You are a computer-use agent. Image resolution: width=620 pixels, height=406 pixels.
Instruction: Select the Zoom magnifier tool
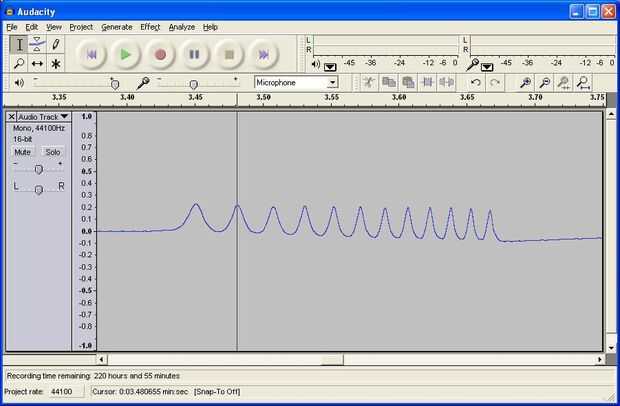pyautogui.click(x=19, y=63)
